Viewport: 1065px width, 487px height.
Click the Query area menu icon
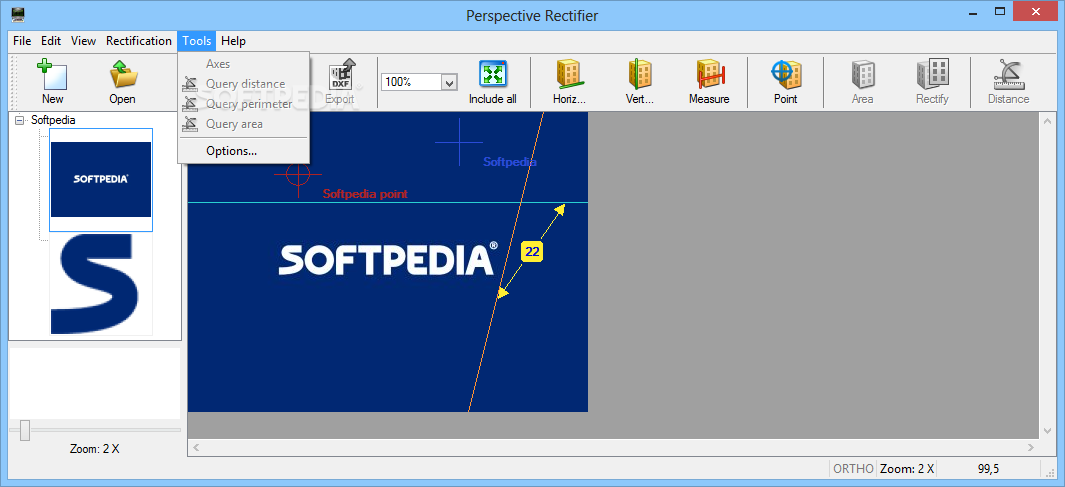point(189,124)
